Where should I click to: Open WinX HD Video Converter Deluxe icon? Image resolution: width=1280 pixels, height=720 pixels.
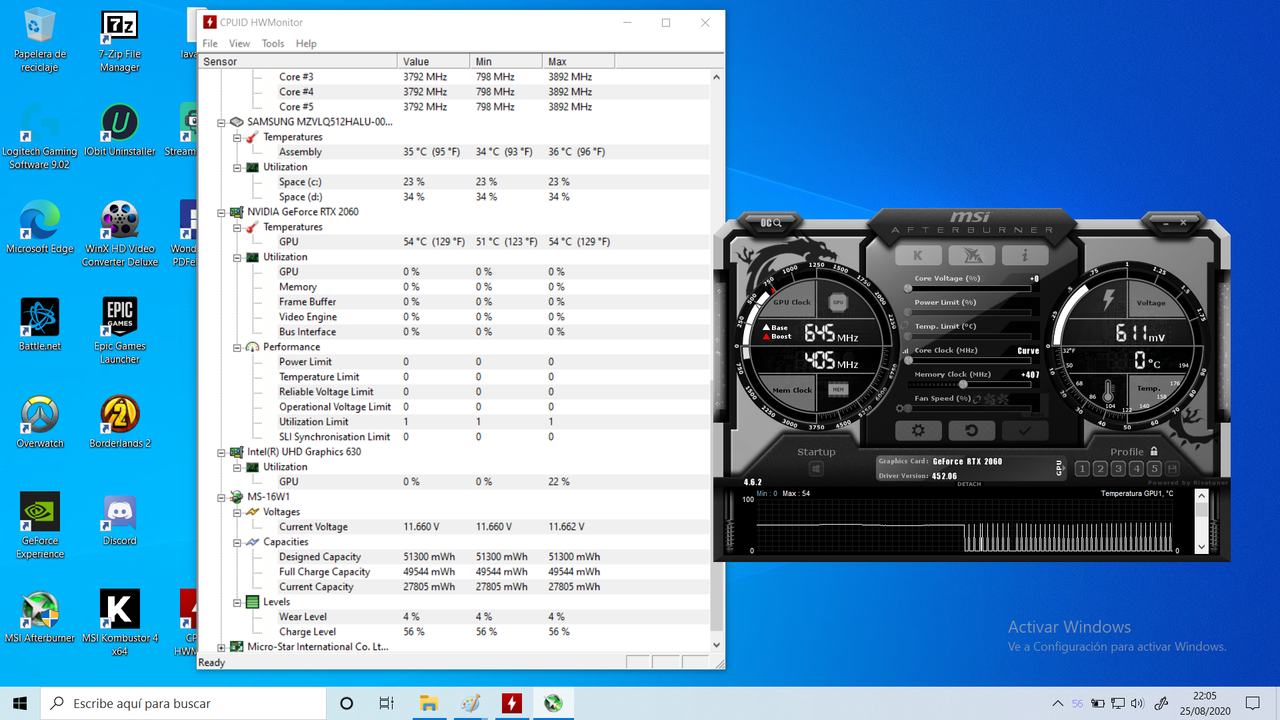click(x=120, y=234)
